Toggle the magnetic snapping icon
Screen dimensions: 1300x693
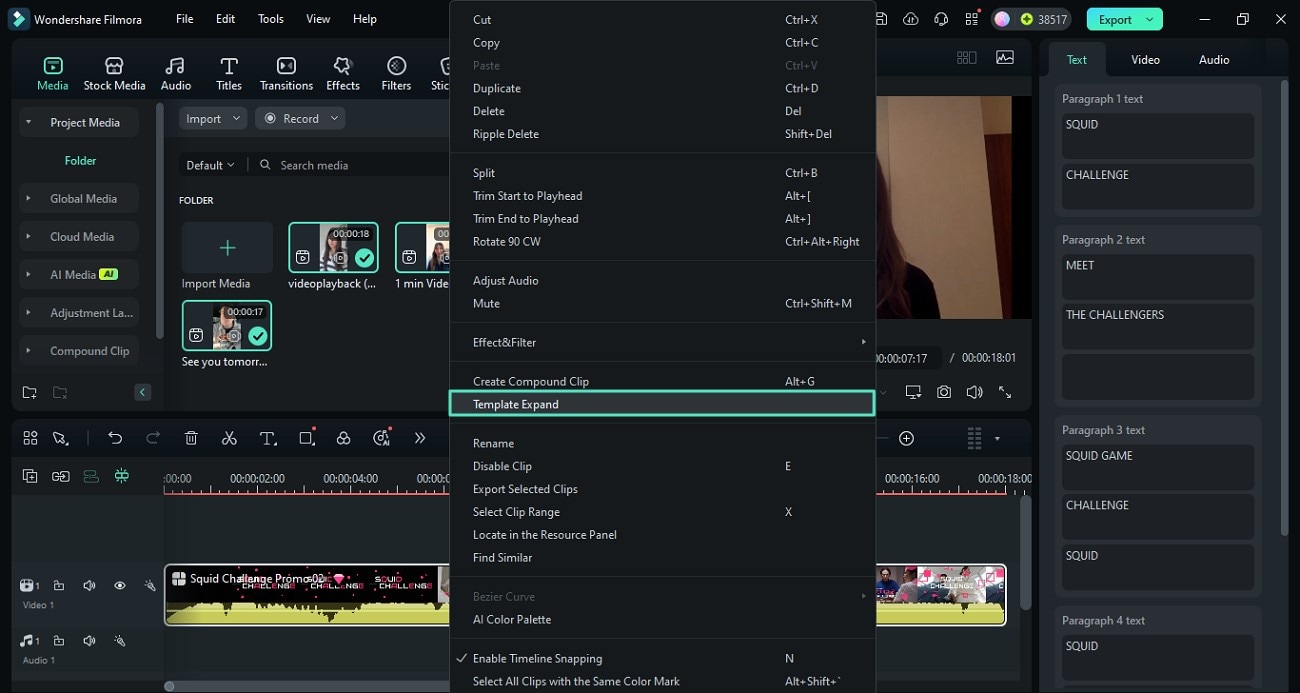coord(121,476)
